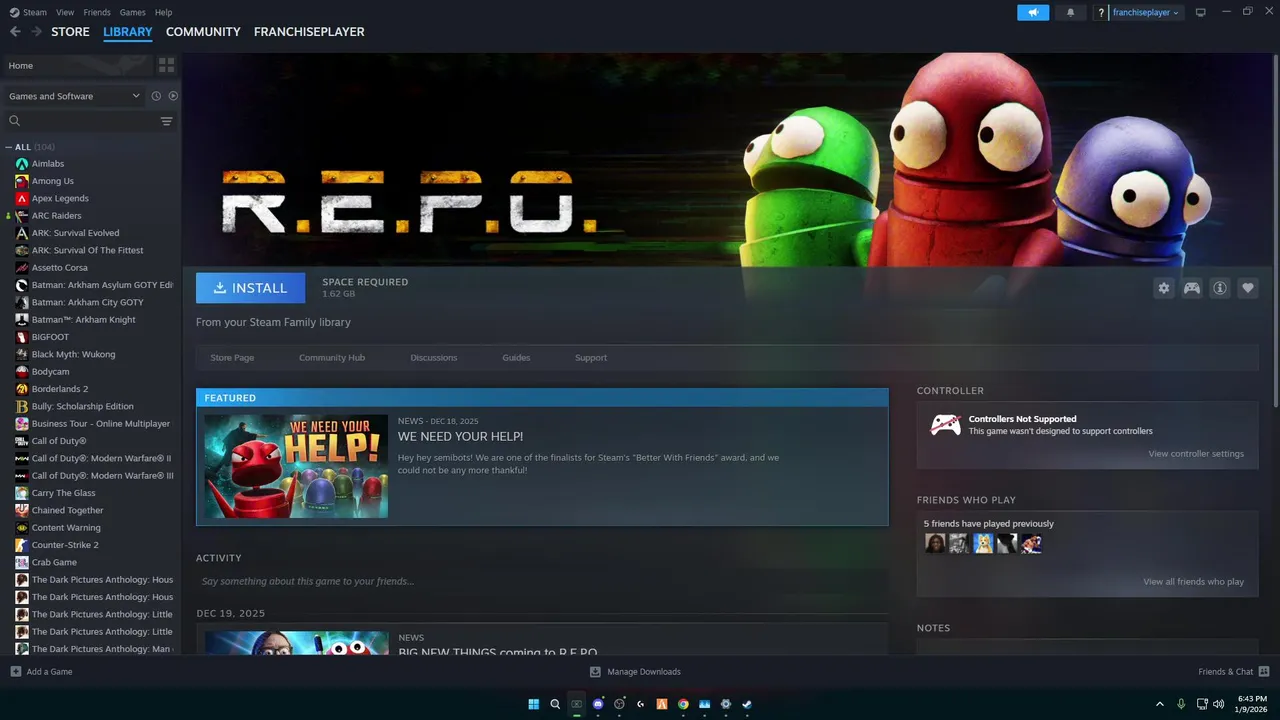Open the franchiseplayer account dropdown

[x=1145, y=12]
